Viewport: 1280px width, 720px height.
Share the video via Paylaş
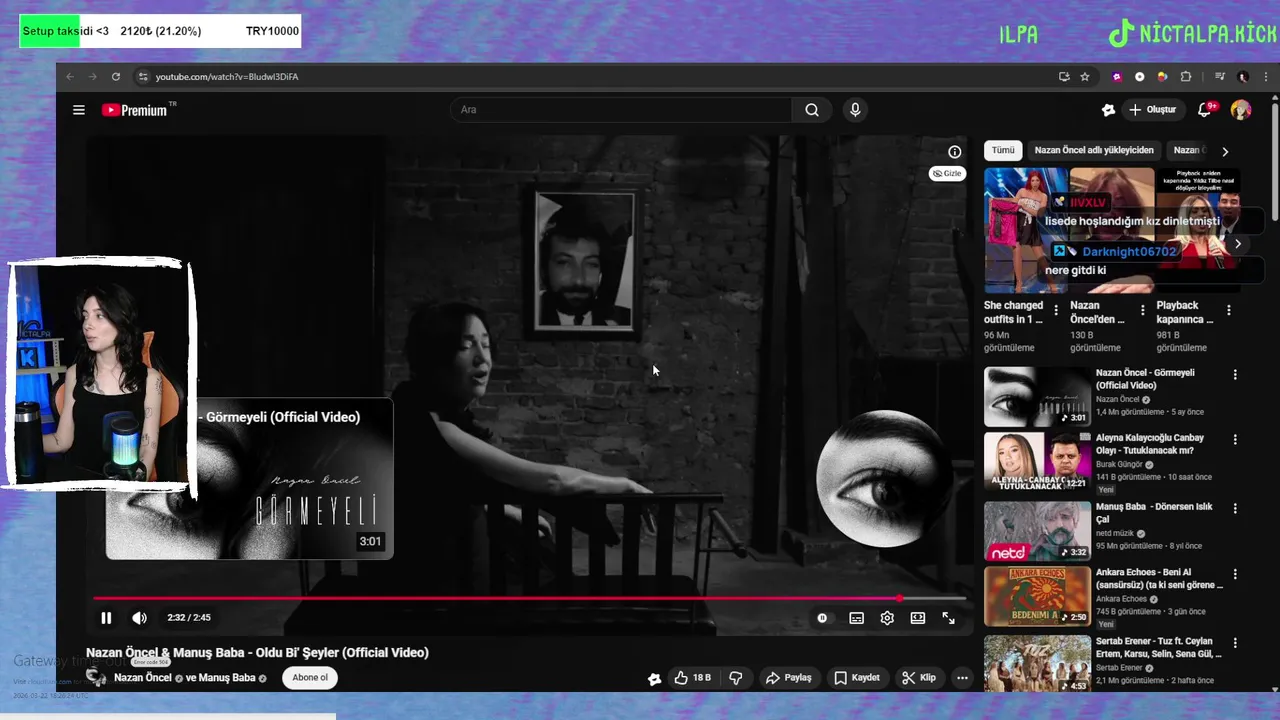pyautogui.click(x=789, y=678)
